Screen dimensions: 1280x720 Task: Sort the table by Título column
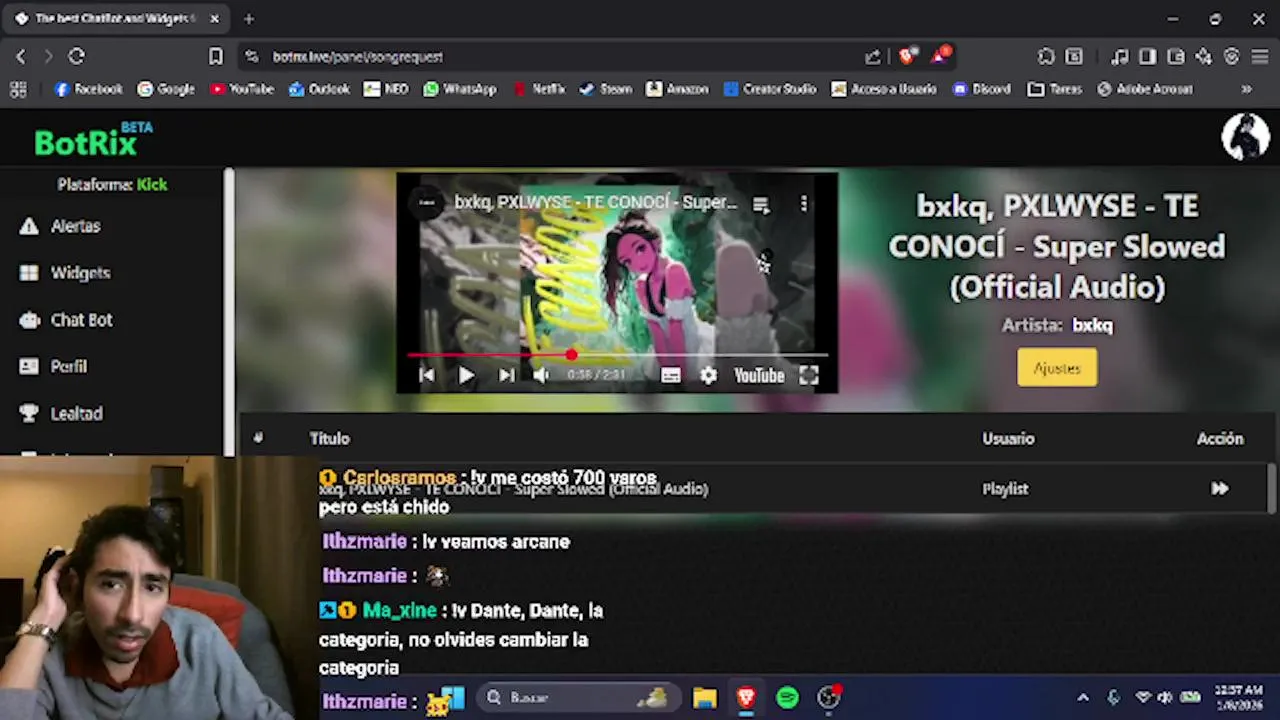pyautogui.click(x=329, y=439)
